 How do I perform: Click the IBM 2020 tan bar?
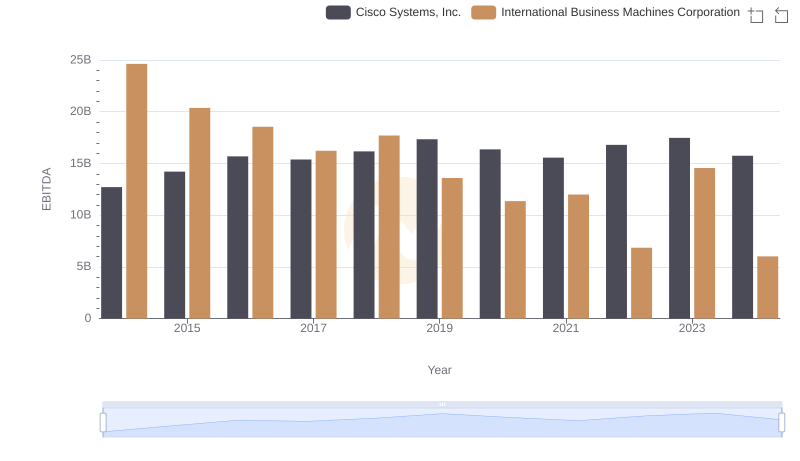515,260
